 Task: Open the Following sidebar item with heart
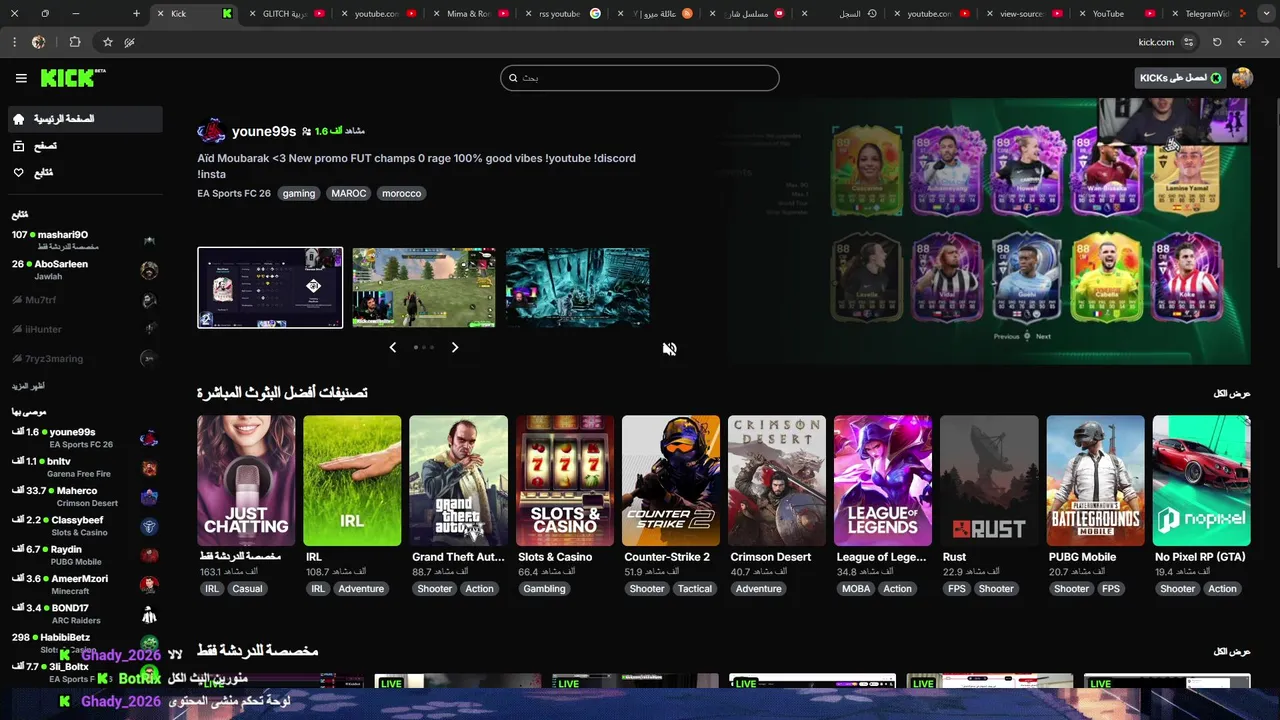84,173
